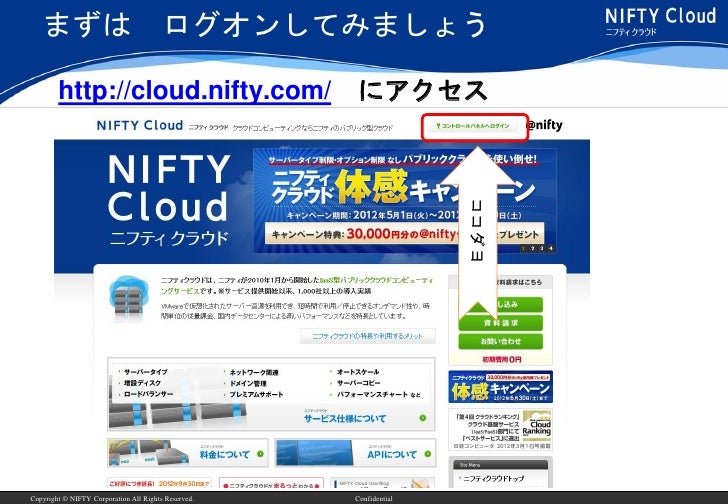Click the パフォーマンスチャート feature item
This screenshot has height=504, width=728.
click(372, 394)
